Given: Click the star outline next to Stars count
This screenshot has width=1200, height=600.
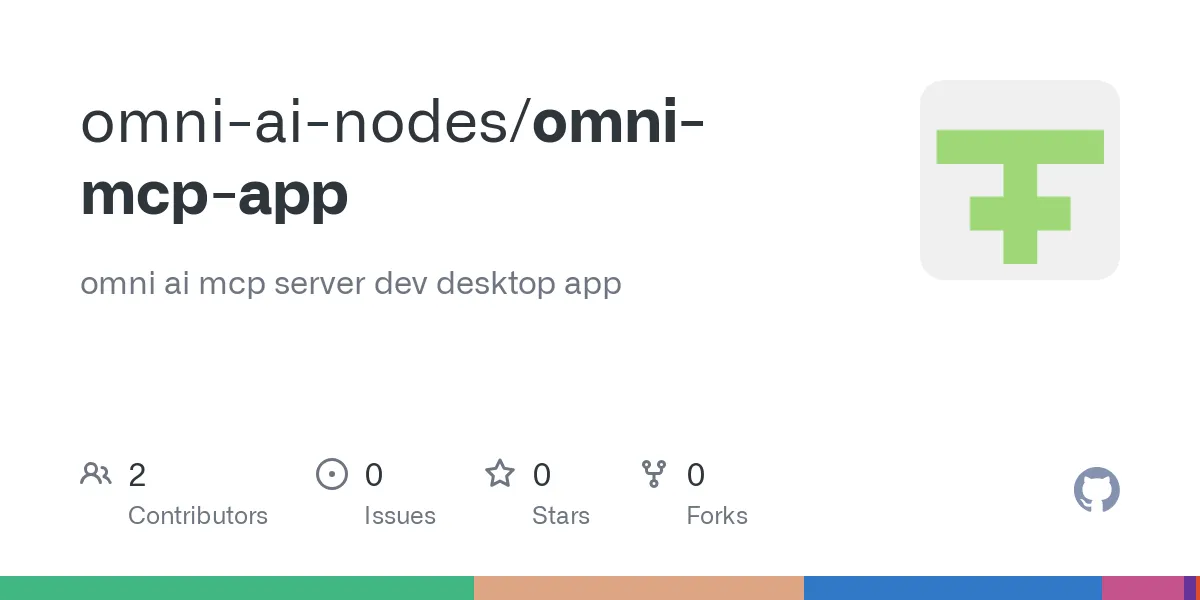Looking at the screenshot, I should click(x=499, y=474).
